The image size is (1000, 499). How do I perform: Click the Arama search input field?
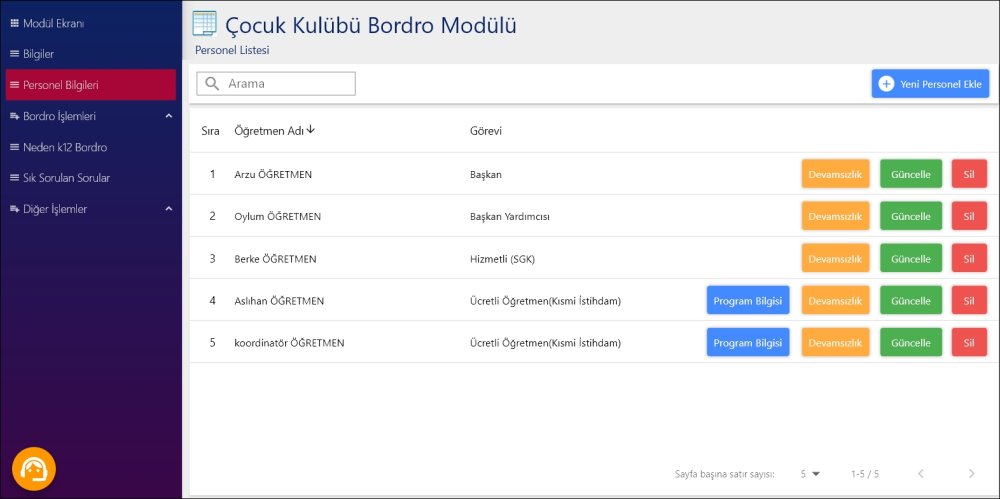click(276, 84)
